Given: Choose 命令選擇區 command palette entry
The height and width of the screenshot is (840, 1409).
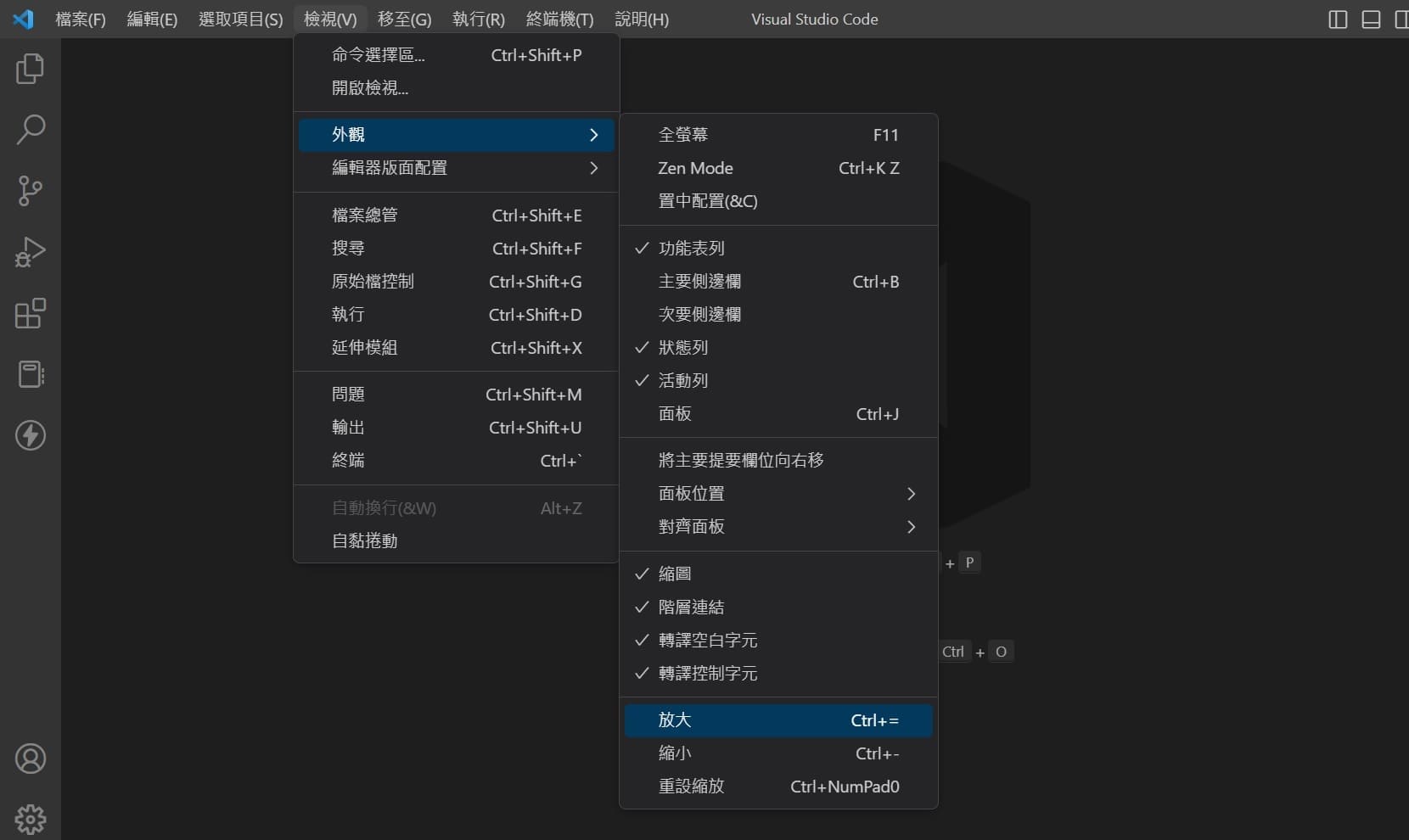Looking at the screenshot, I should [x=456, y=55].
